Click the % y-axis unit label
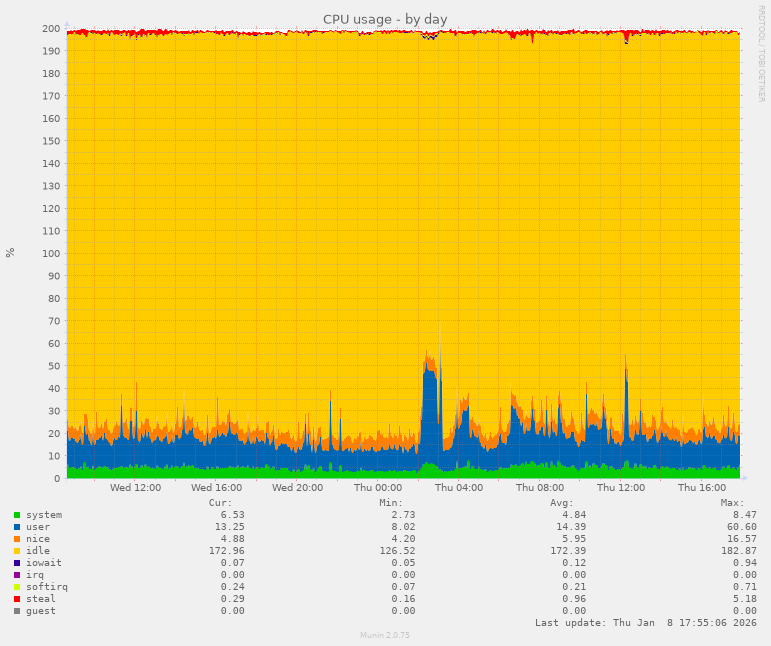Screen dimensions: 771x646 click(x=10, y=253)
